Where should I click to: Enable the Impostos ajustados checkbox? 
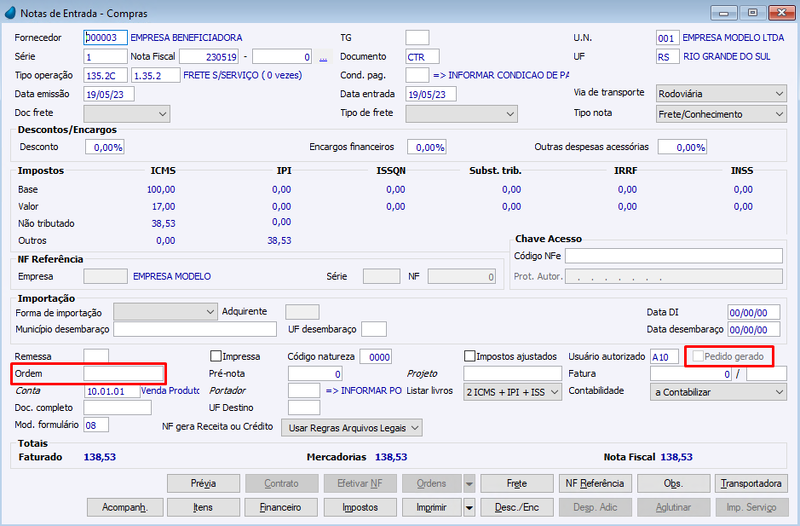(470, 356)
